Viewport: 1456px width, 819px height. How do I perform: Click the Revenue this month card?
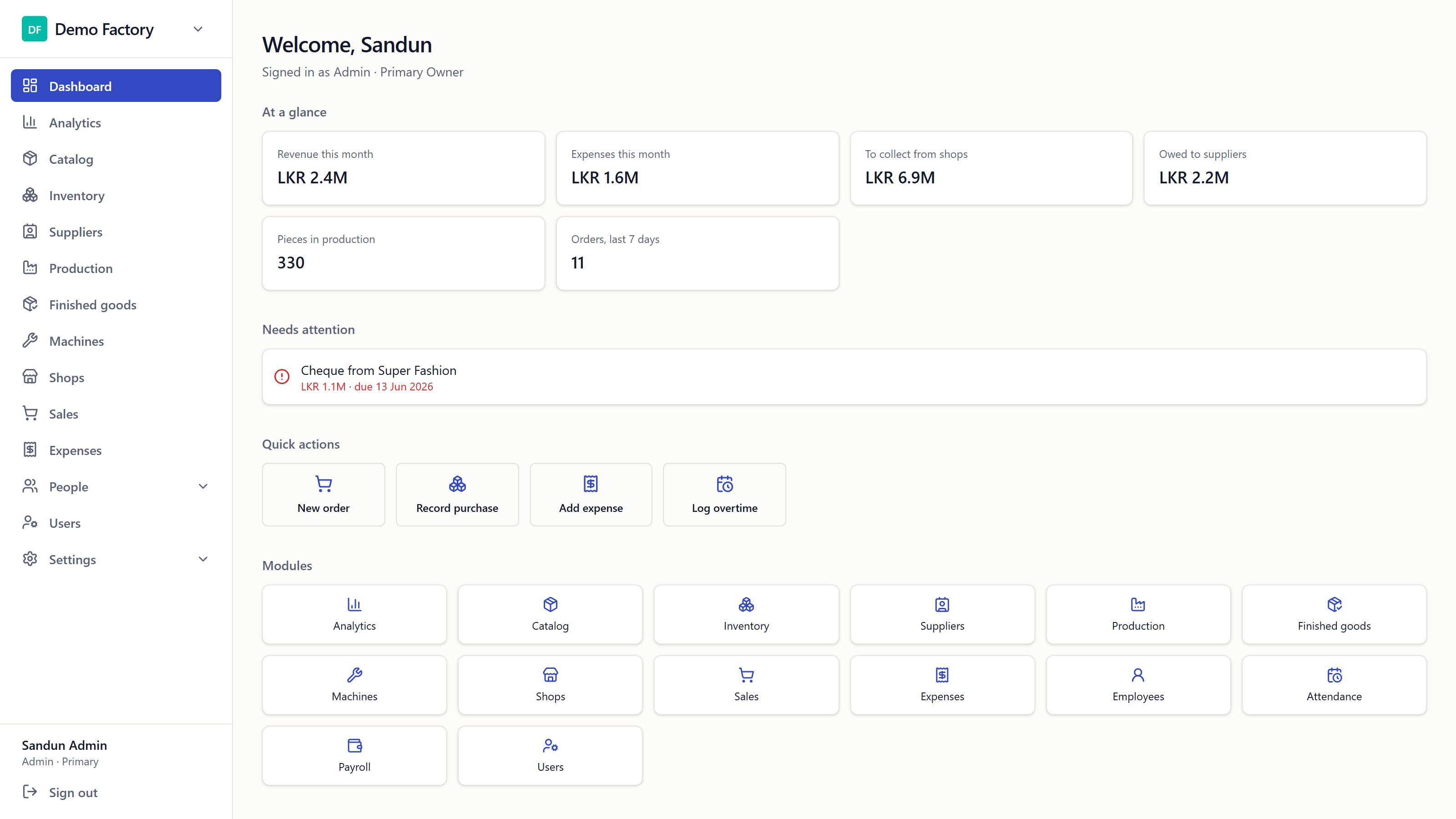point(403,168)
